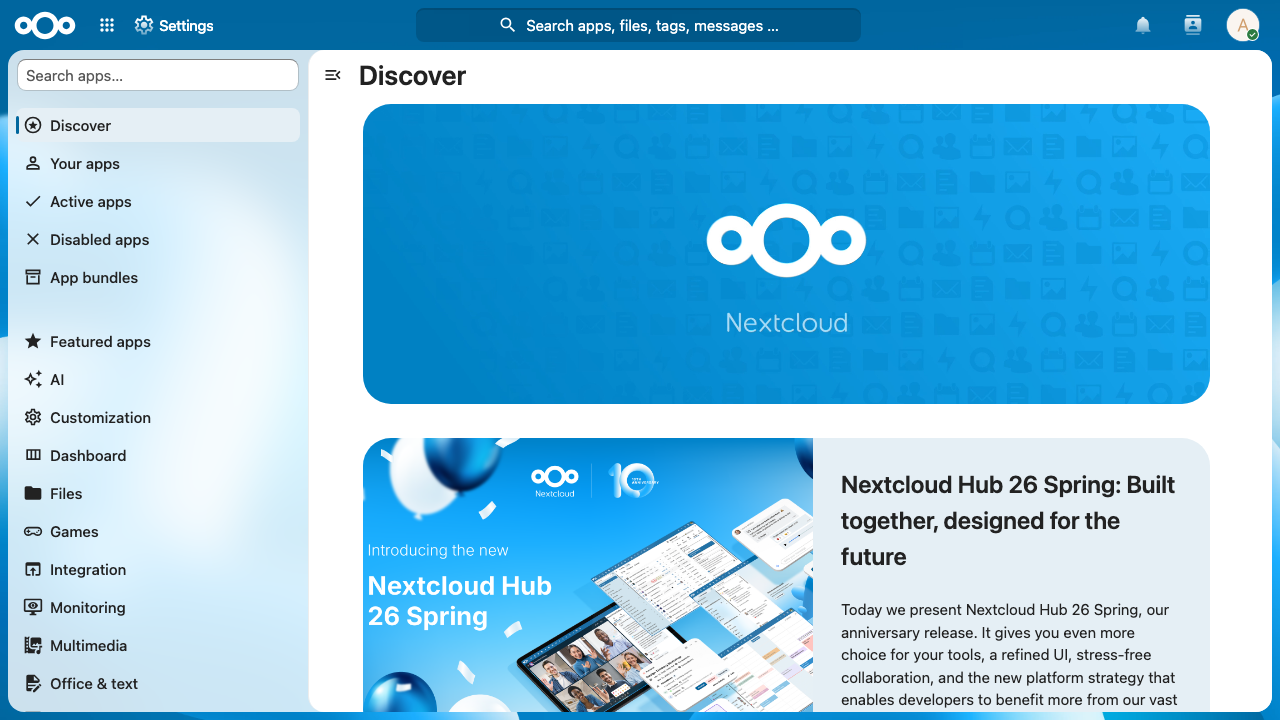Open the Your apps section
Screen dimensions: 1280x720
158,163
